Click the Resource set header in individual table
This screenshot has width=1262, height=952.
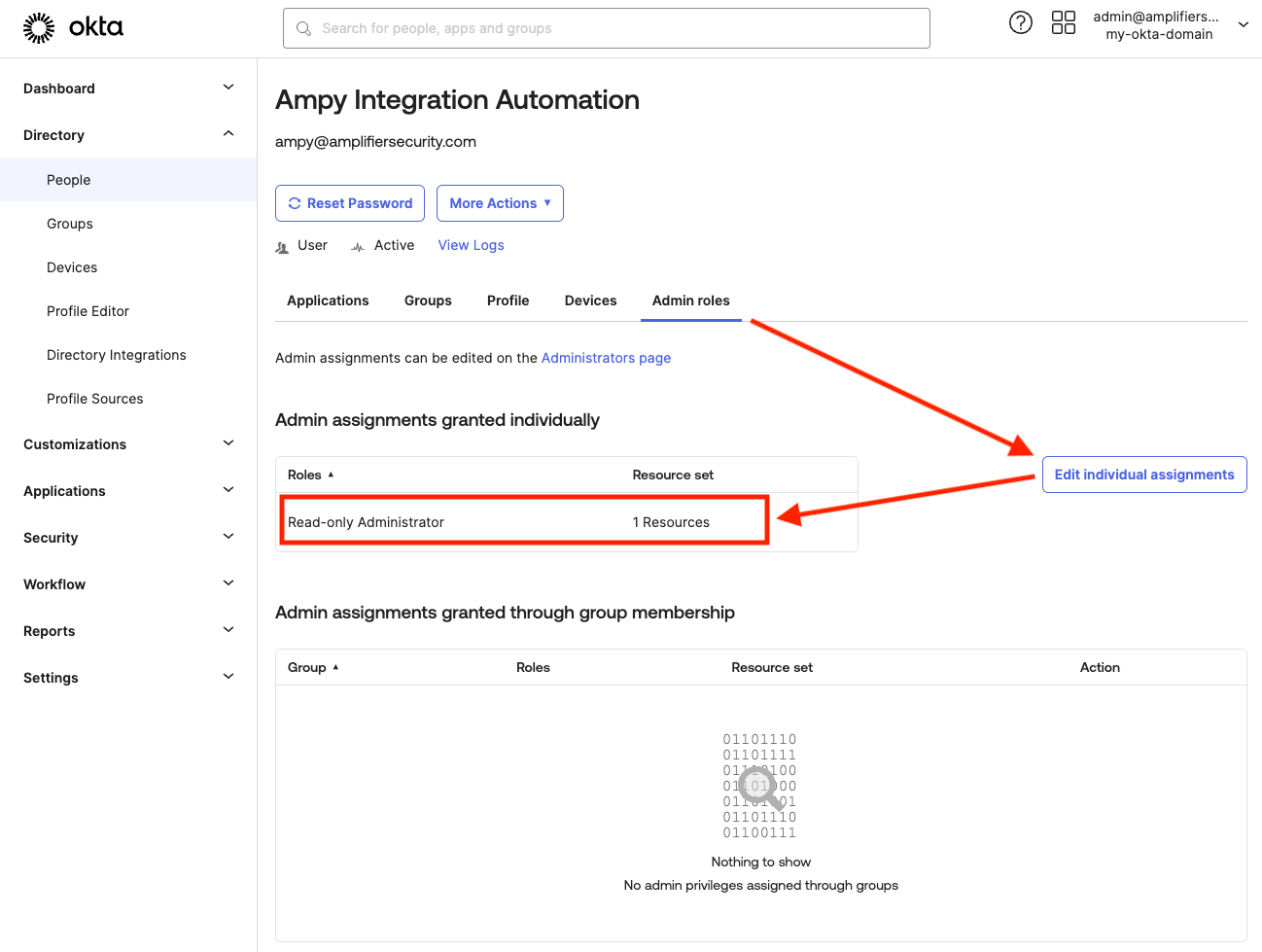tap(673, 475)
